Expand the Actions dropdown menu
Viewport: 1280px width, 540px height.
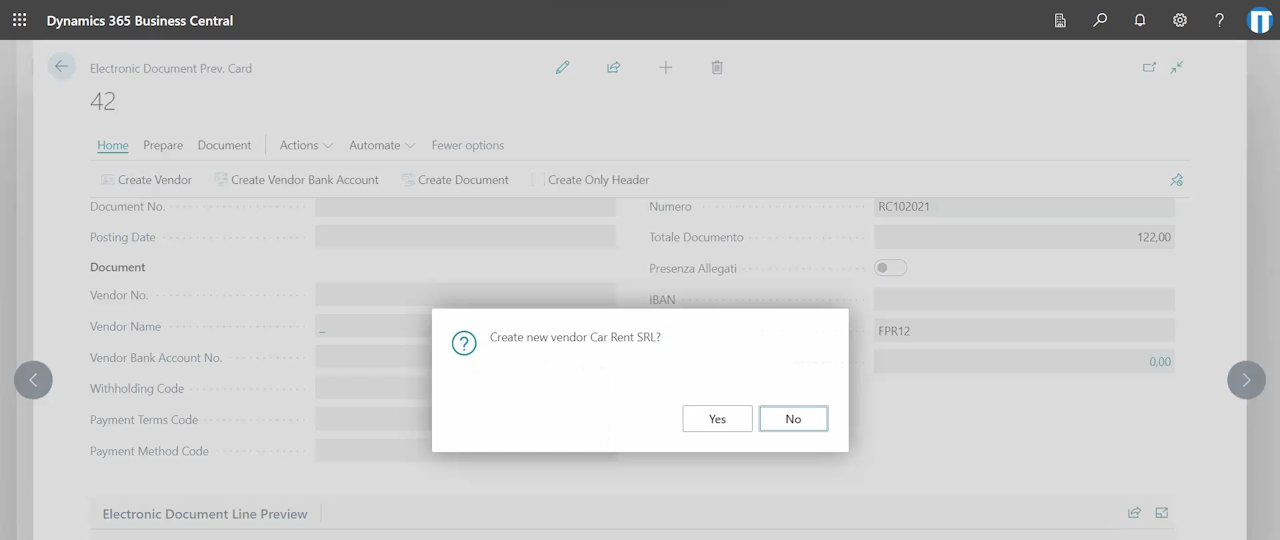pos(306,145)
